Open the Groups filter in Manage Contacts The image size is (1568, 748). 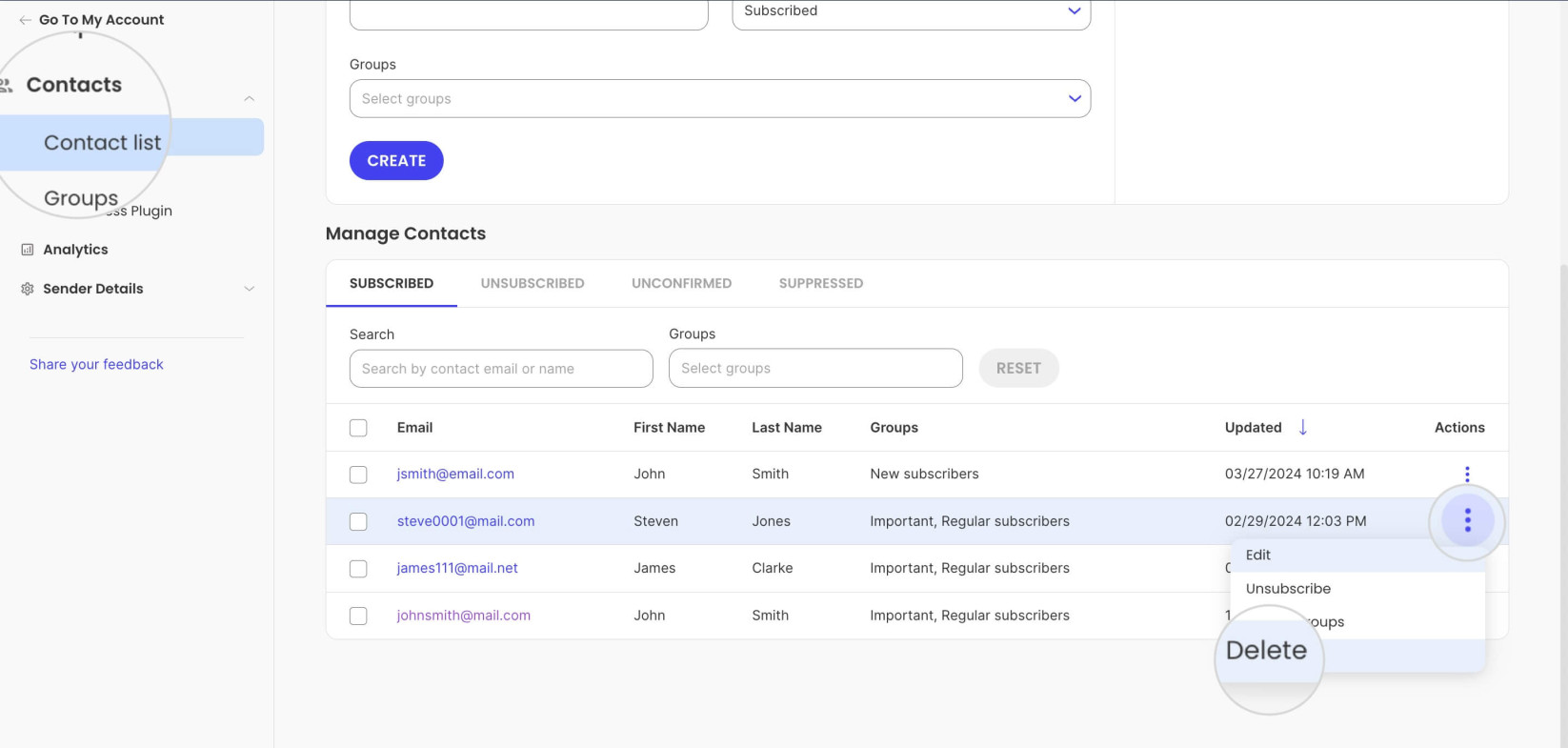tap(815, 368)
